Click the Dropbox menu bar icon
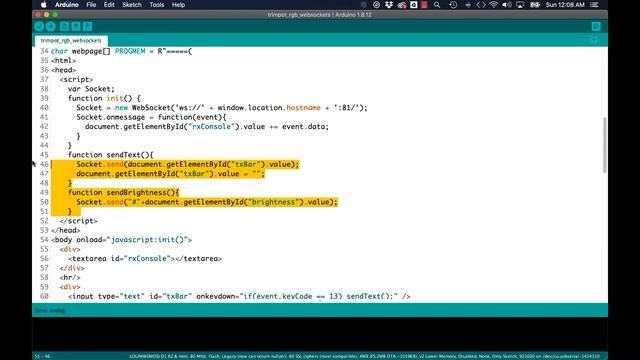The width and height of the screenshot is (640, 360). point(389,5)
